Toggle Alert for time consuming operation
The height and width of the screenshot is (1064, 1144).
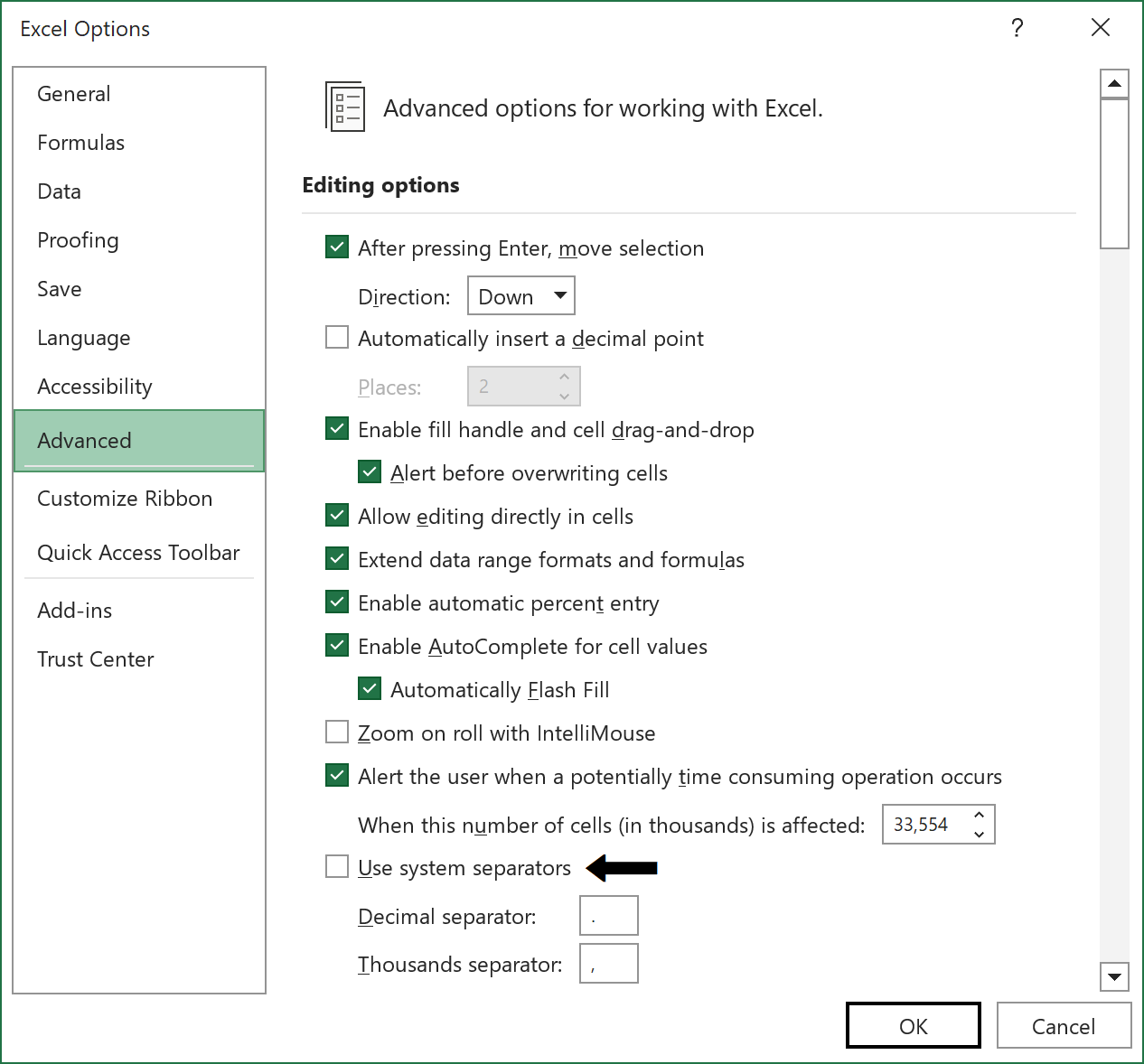click(337, 775)
